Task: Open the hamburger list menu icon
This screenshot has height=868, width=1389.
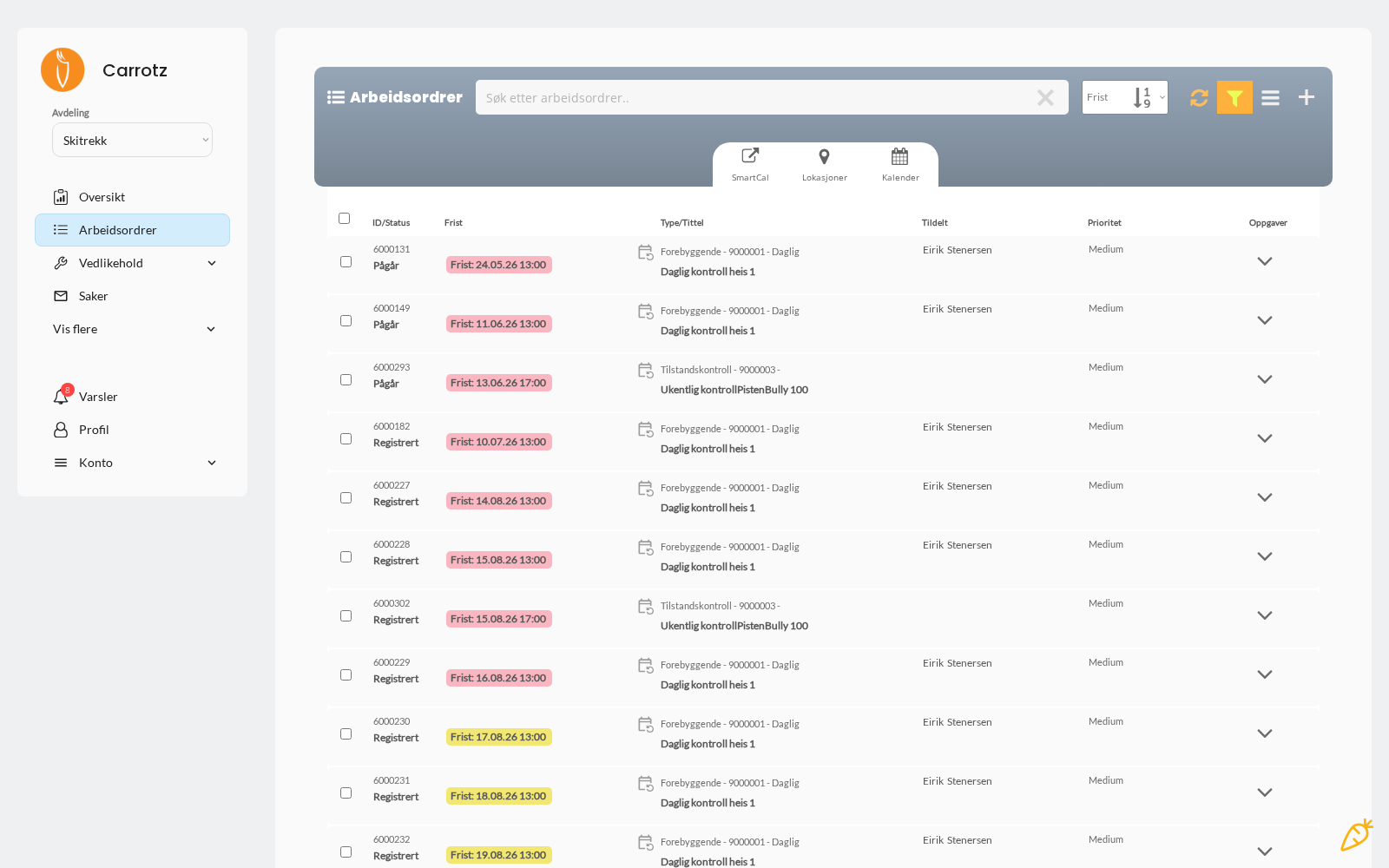Action: (x=1270, y=98)
